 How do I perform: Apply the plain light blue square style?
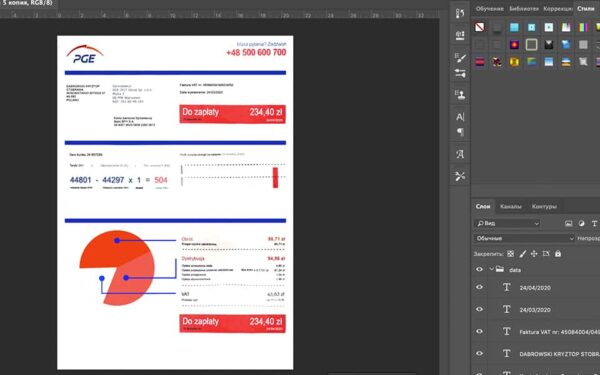pyautogui.click(x=514, y=27)
